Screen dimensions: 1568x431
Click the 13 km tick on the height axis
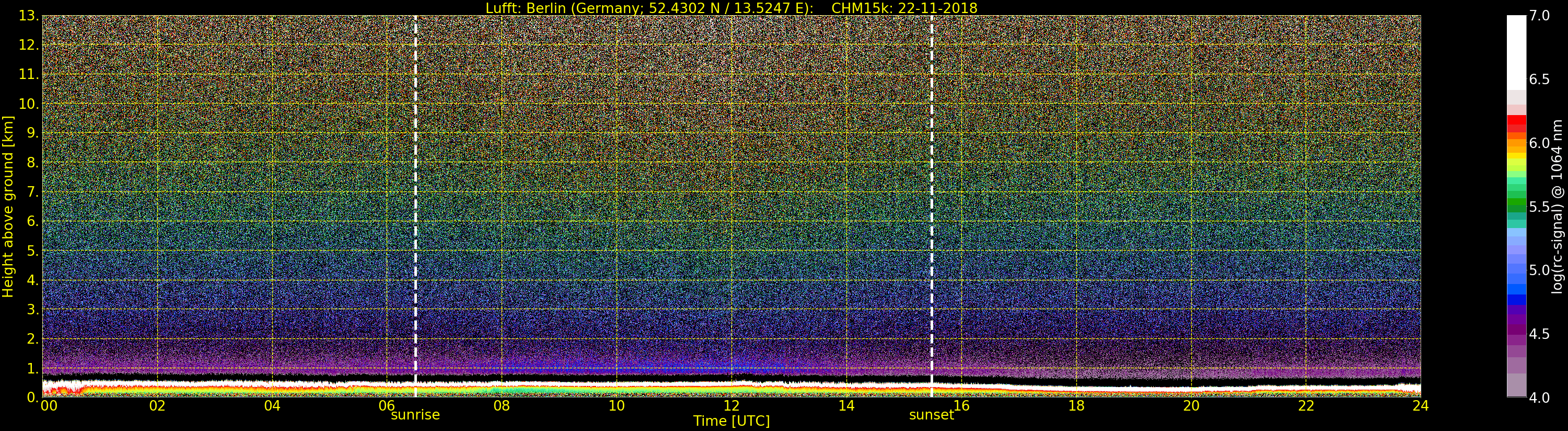[x=28, y=16]
